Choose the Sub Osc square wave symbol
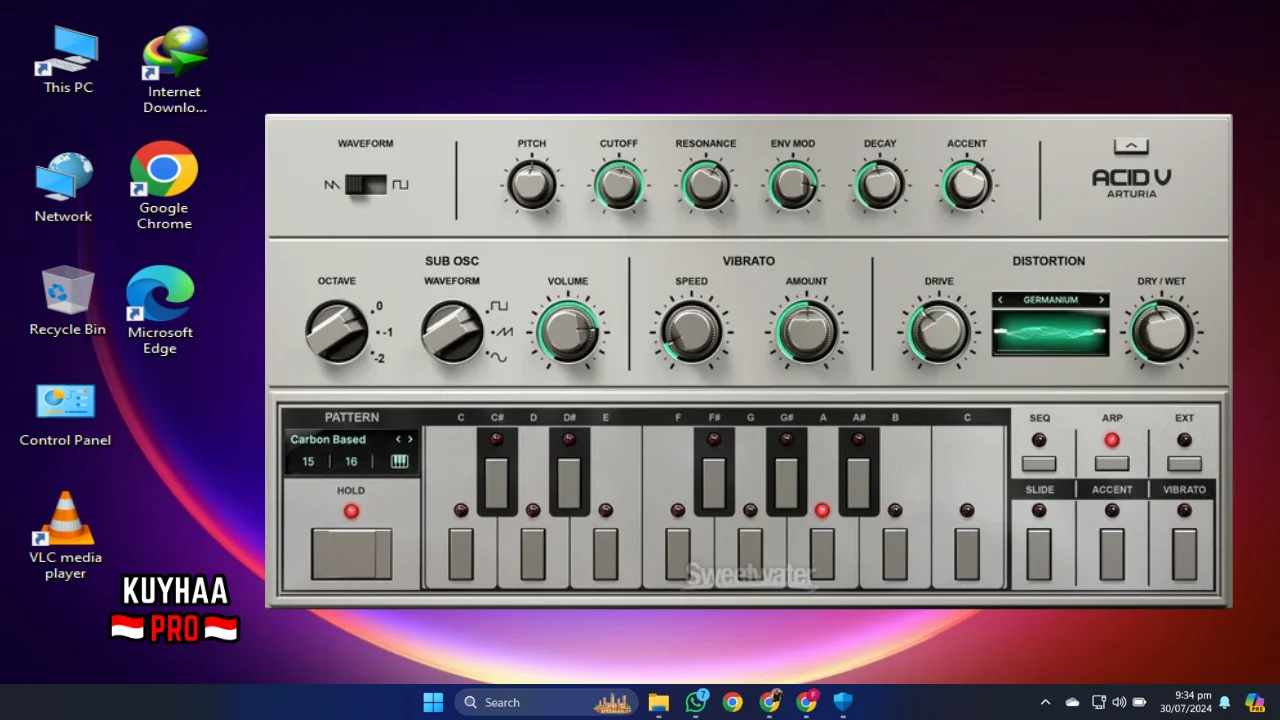The image size is (1280, 720). click(498, 306)
